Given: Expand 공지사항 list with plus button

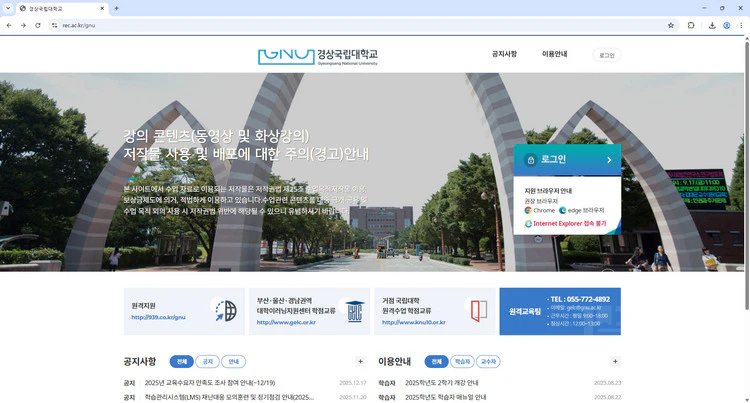Looking at the screenshot, I should [361, 361].
